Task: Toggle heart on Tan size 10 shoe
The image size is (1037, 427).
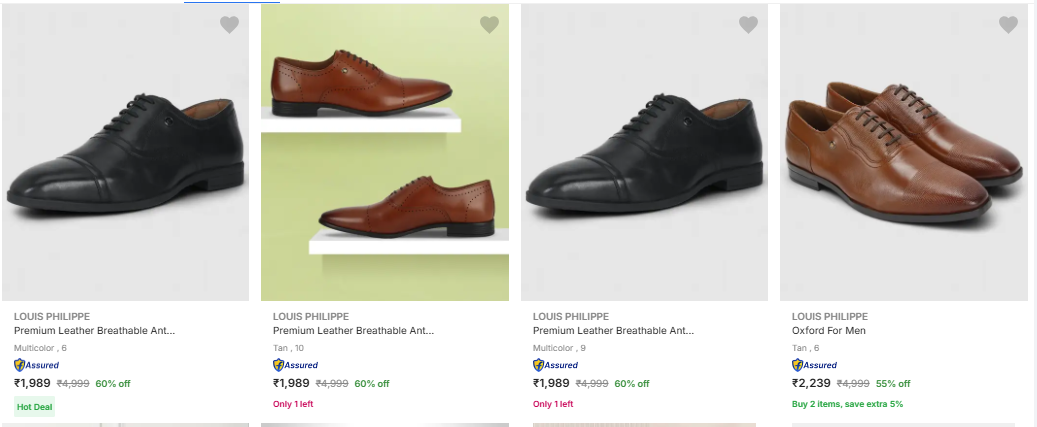Action: click(489, 25)
